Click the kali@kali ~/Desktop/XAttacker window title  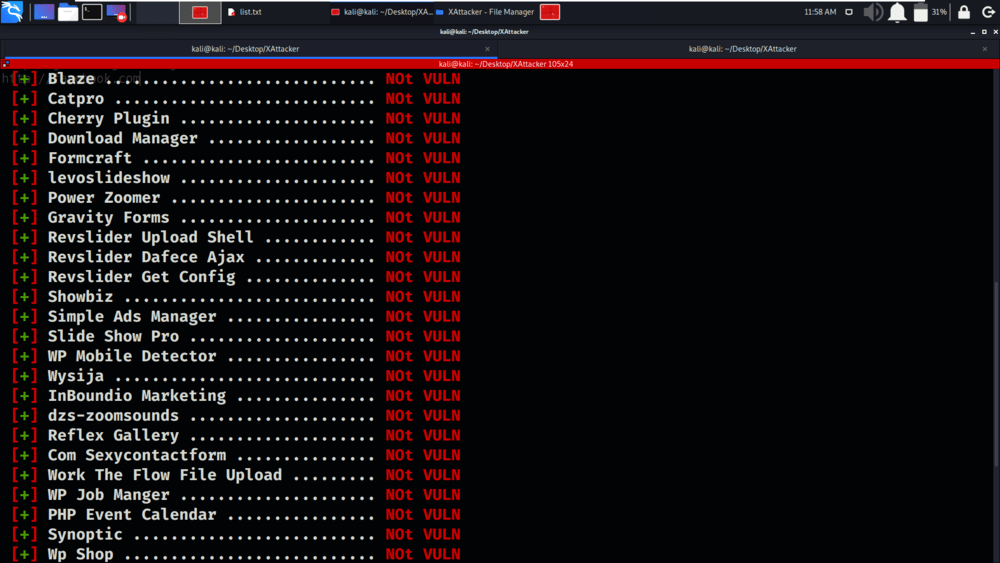point(484,31)
